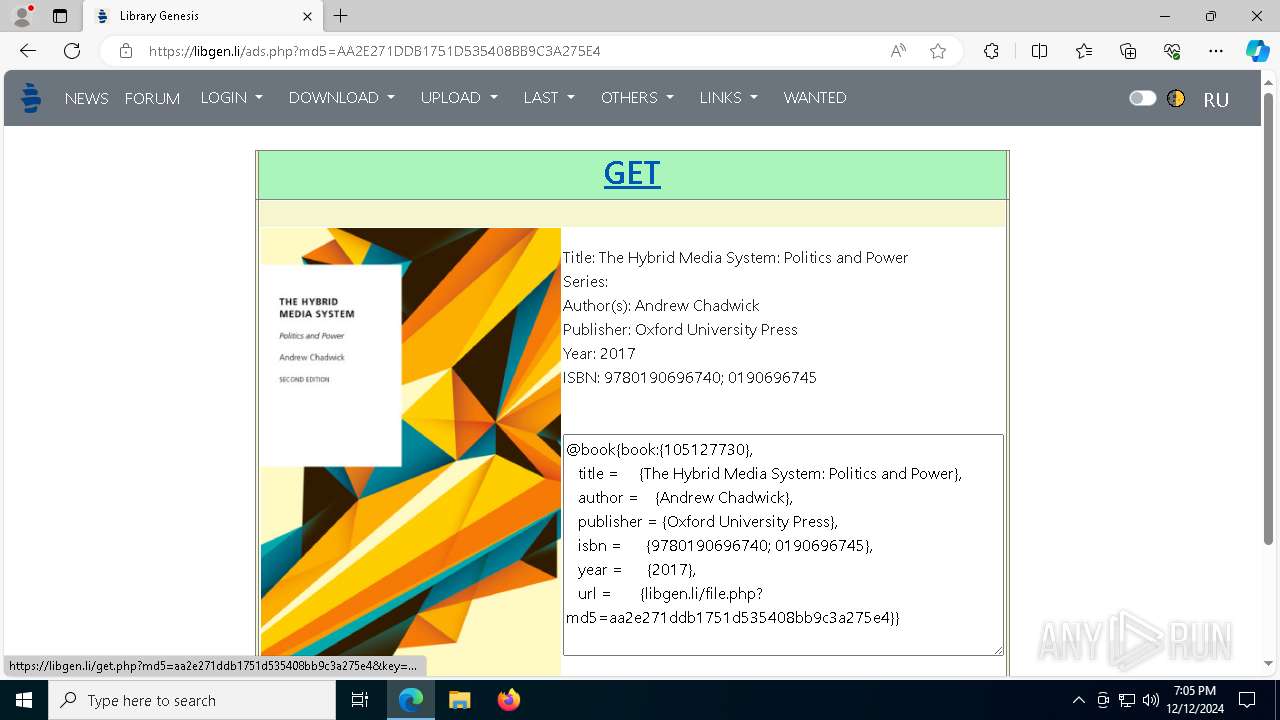
Task: Expand the OTHERS dropdown menu
Action: coord(637,97)
